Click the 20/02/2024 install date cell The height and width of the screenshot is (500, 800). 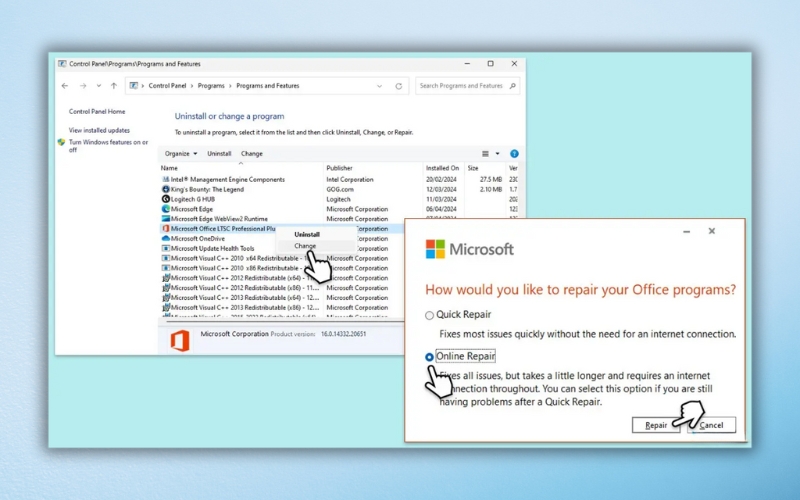tap(441, 180)
